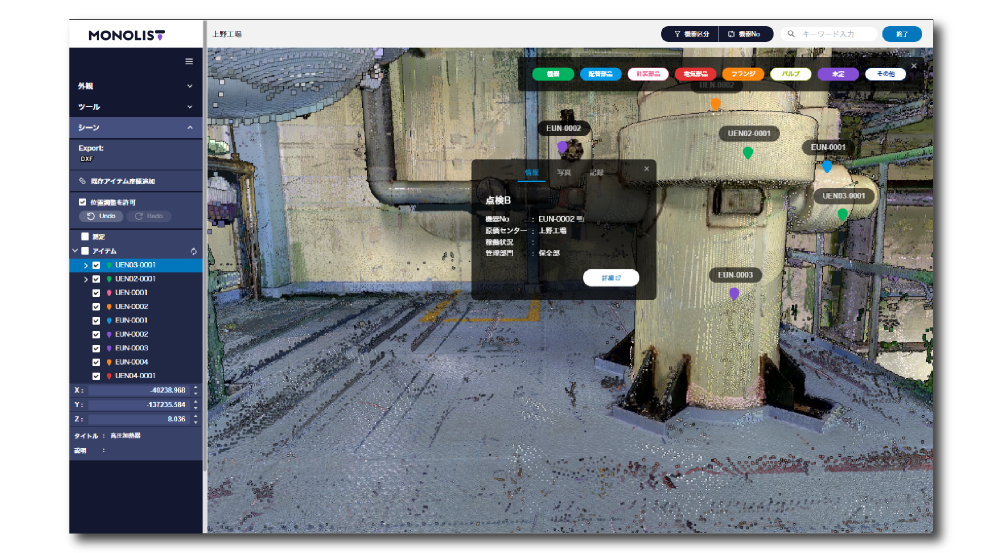Click the search magnifier icon
1003x553 pixels.
[791, 34]
